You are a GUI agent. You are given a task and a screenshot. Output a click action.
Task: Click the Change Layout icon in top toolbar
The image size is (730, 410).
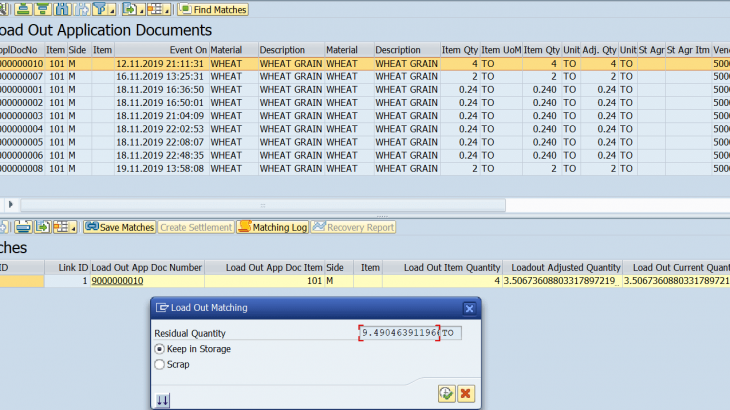click(155, 9)
